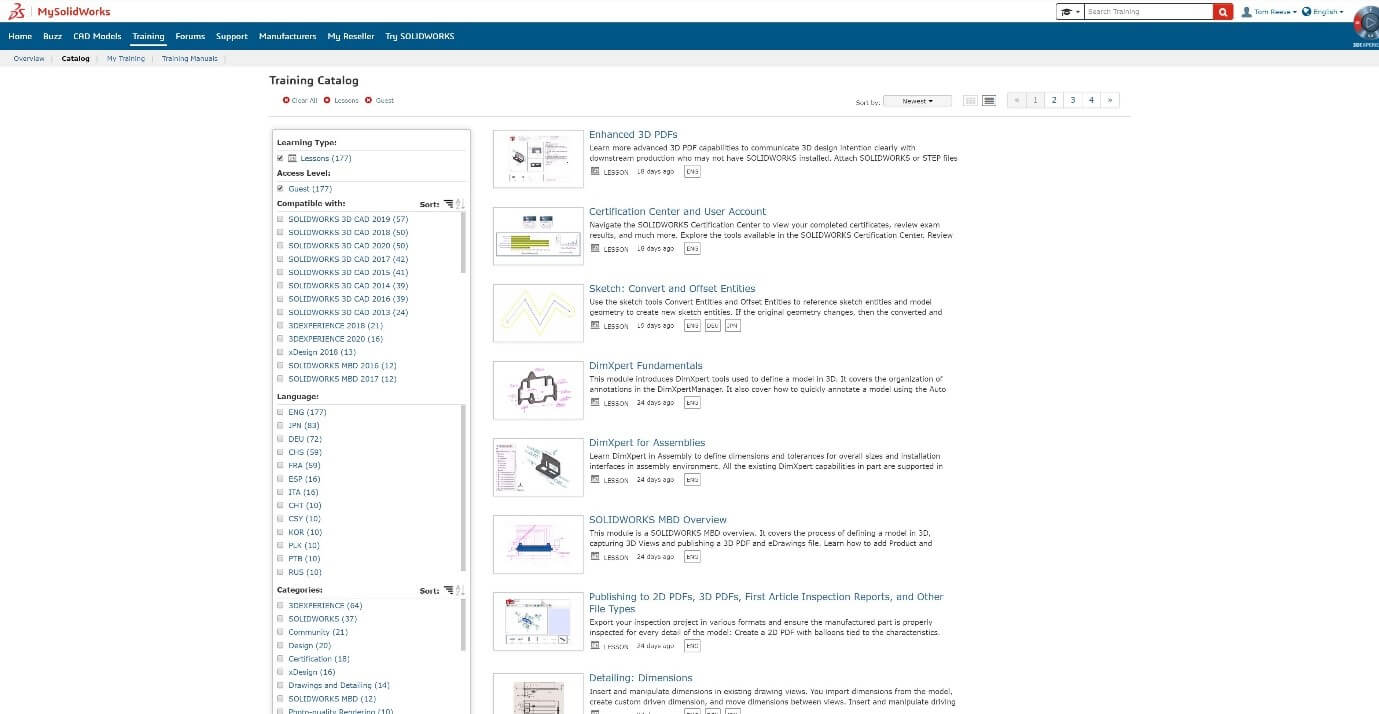Click the Lessons type icon in filters
This screenshot has width=1379, height=714.
(292, 158)
